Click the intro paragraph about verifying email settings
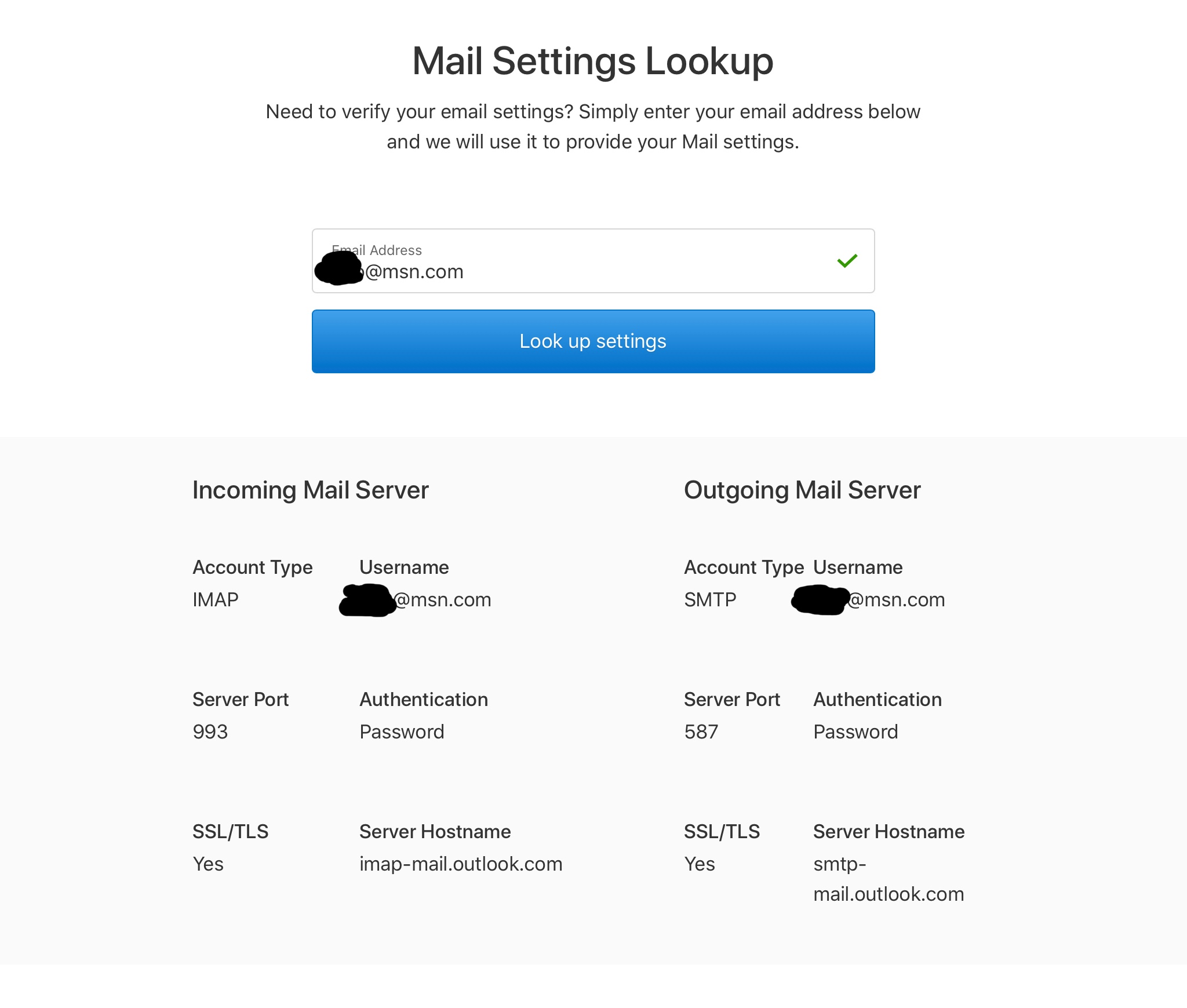Viewport: 1187px width, 1008px height. pyautogui.click(x=593, y=126)
